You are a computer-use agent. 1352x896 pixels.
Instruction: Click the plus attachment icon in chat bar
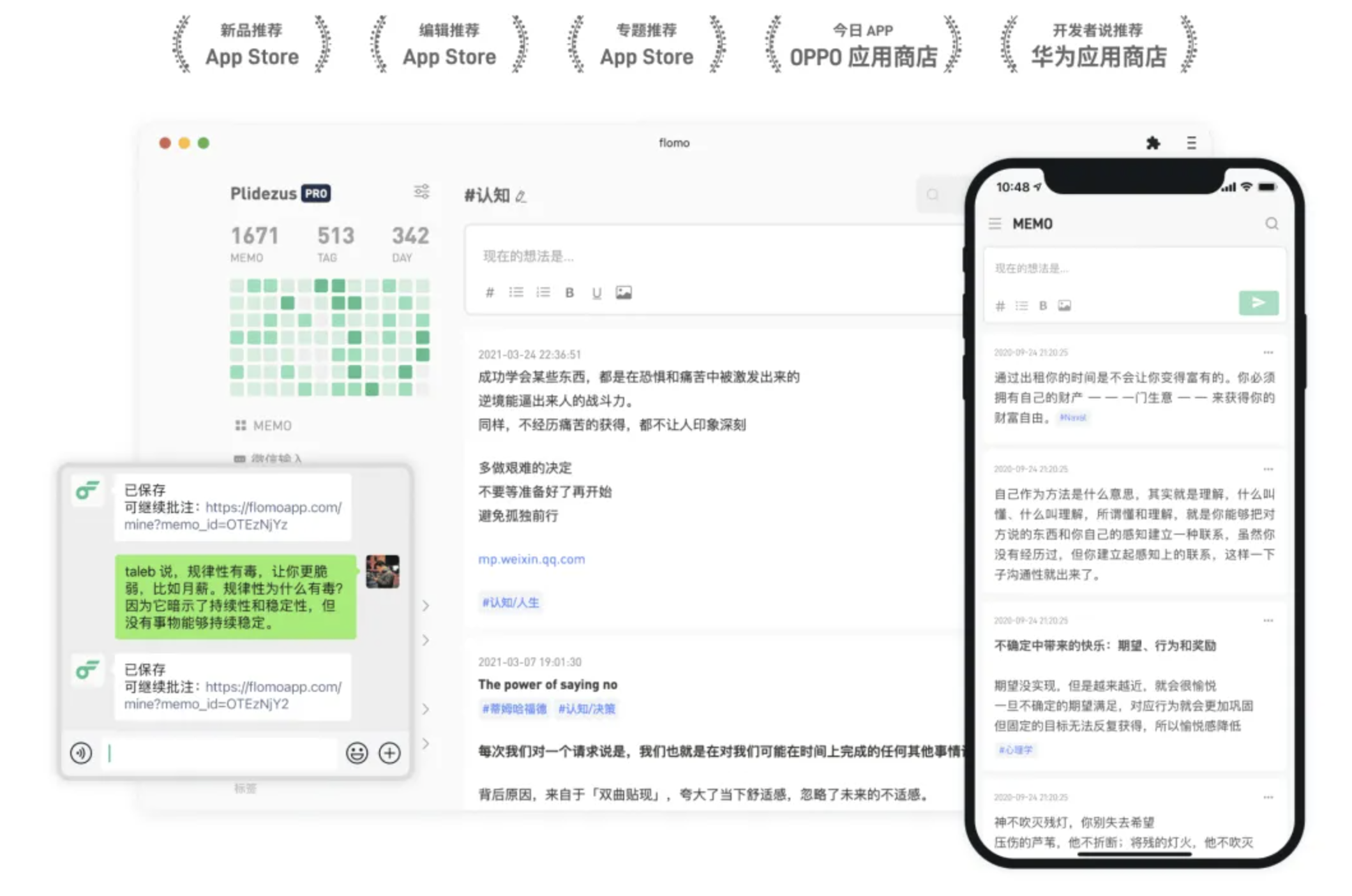coord(389,753)
